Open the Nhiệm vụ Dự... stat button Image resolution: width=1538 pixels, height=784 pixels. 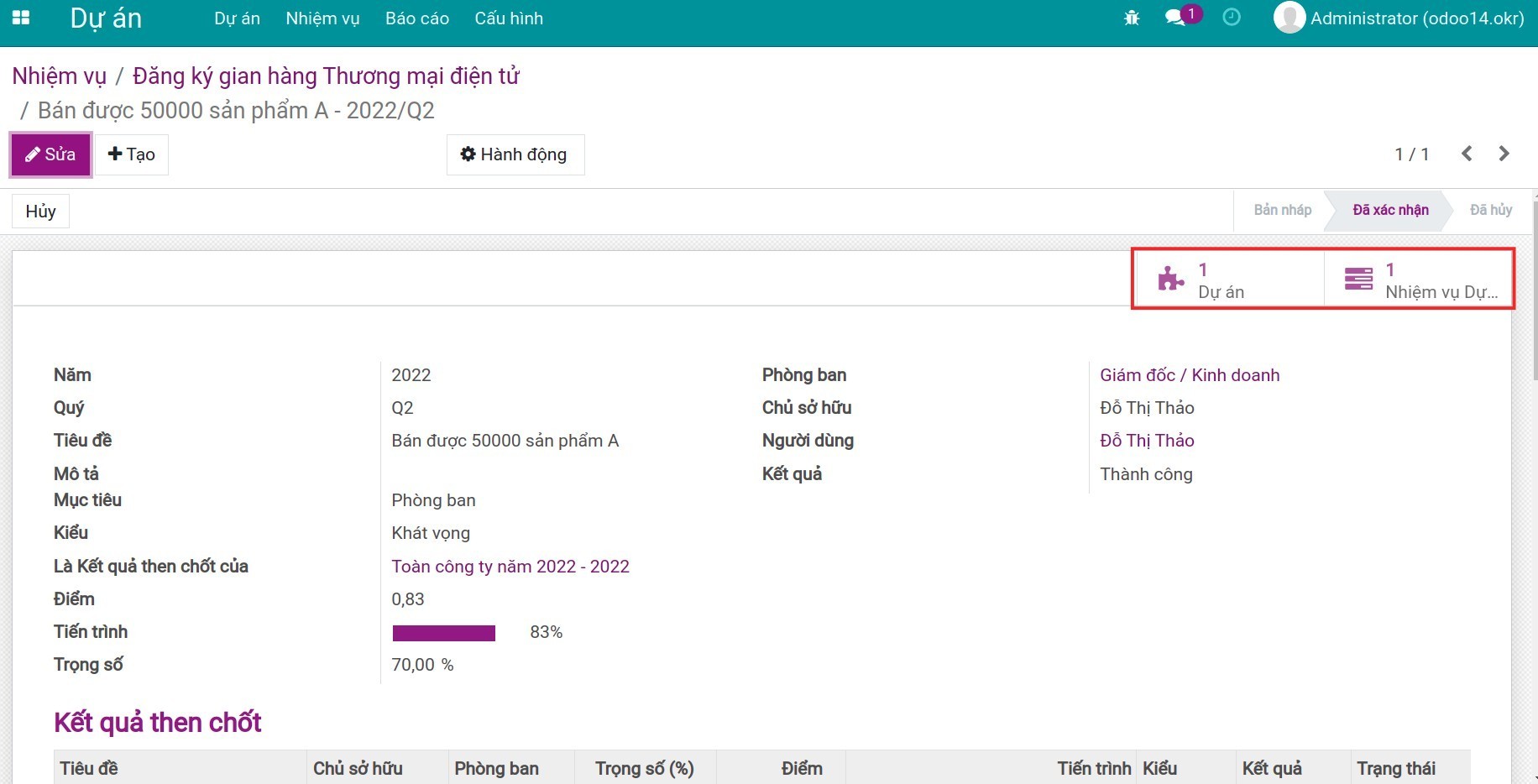[x=1420, y=280]
